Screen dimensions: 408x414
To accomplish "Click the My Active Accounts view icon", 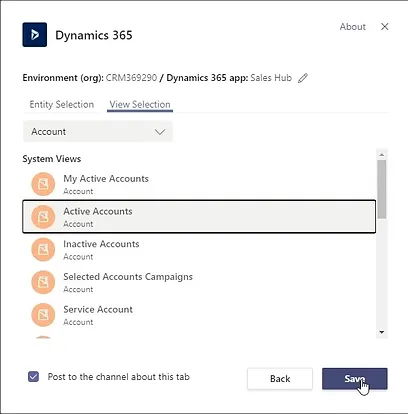I will (x=43, y=184).
